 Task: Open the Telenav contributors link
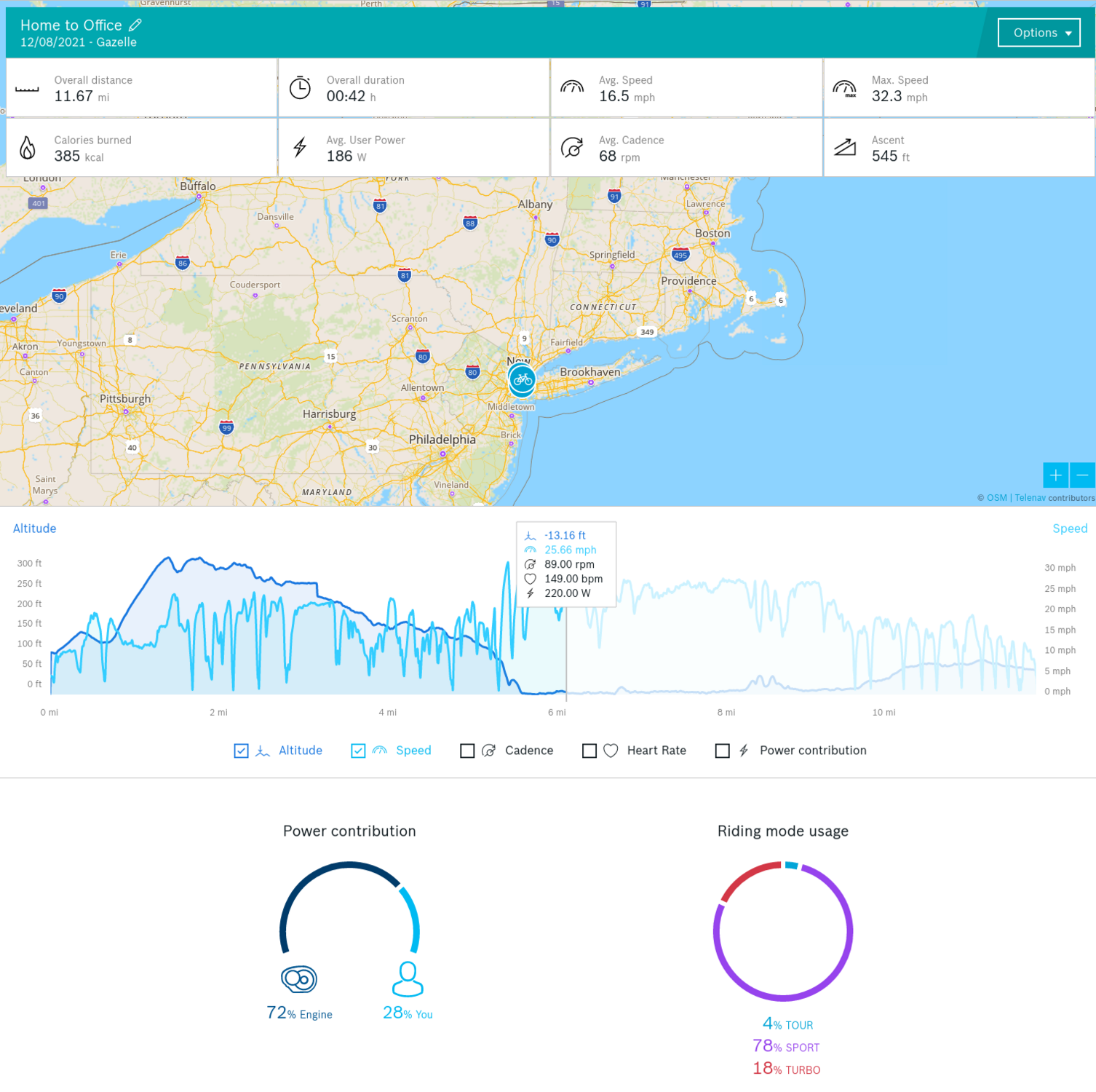(1030, 498)
